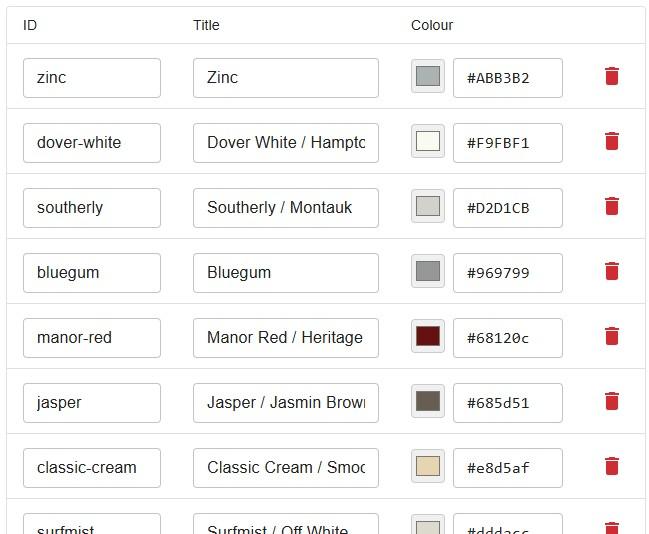
Task: Edit the ID field containing manor-red
Action: point(92,338)
